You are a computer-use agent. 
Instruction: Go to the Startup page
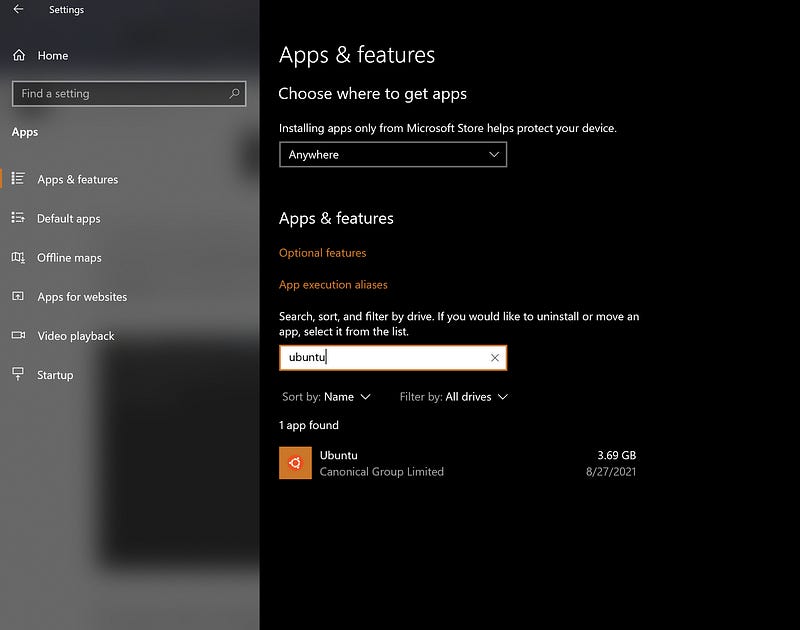click(55, 375)
